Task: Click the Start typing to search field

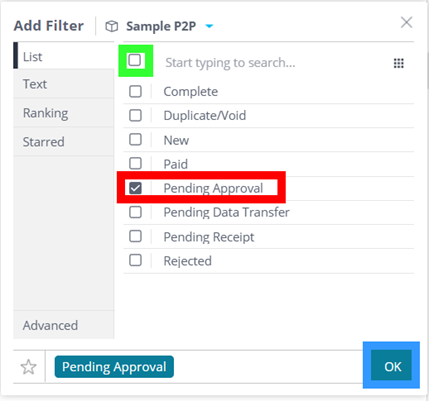Action: point(273,63)
